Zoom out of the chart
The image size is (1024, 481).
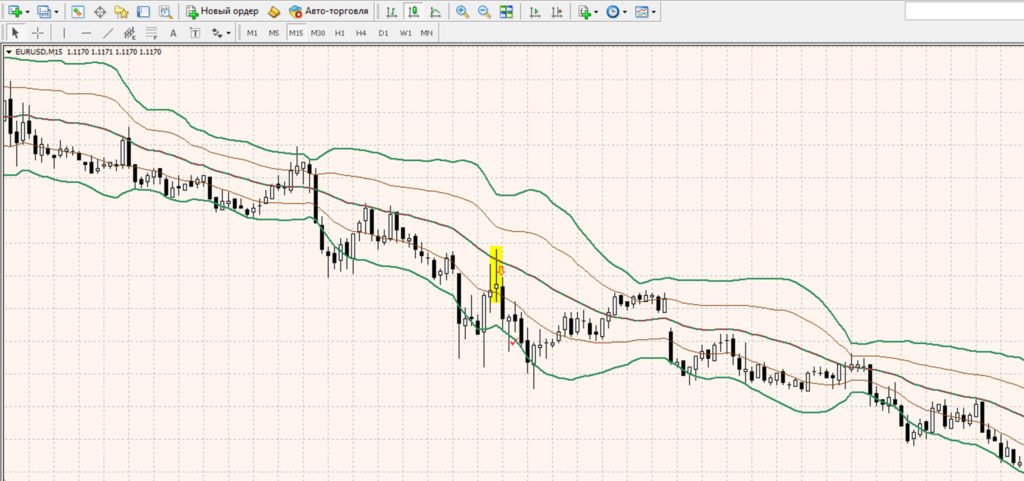click(x=484, y=12)
